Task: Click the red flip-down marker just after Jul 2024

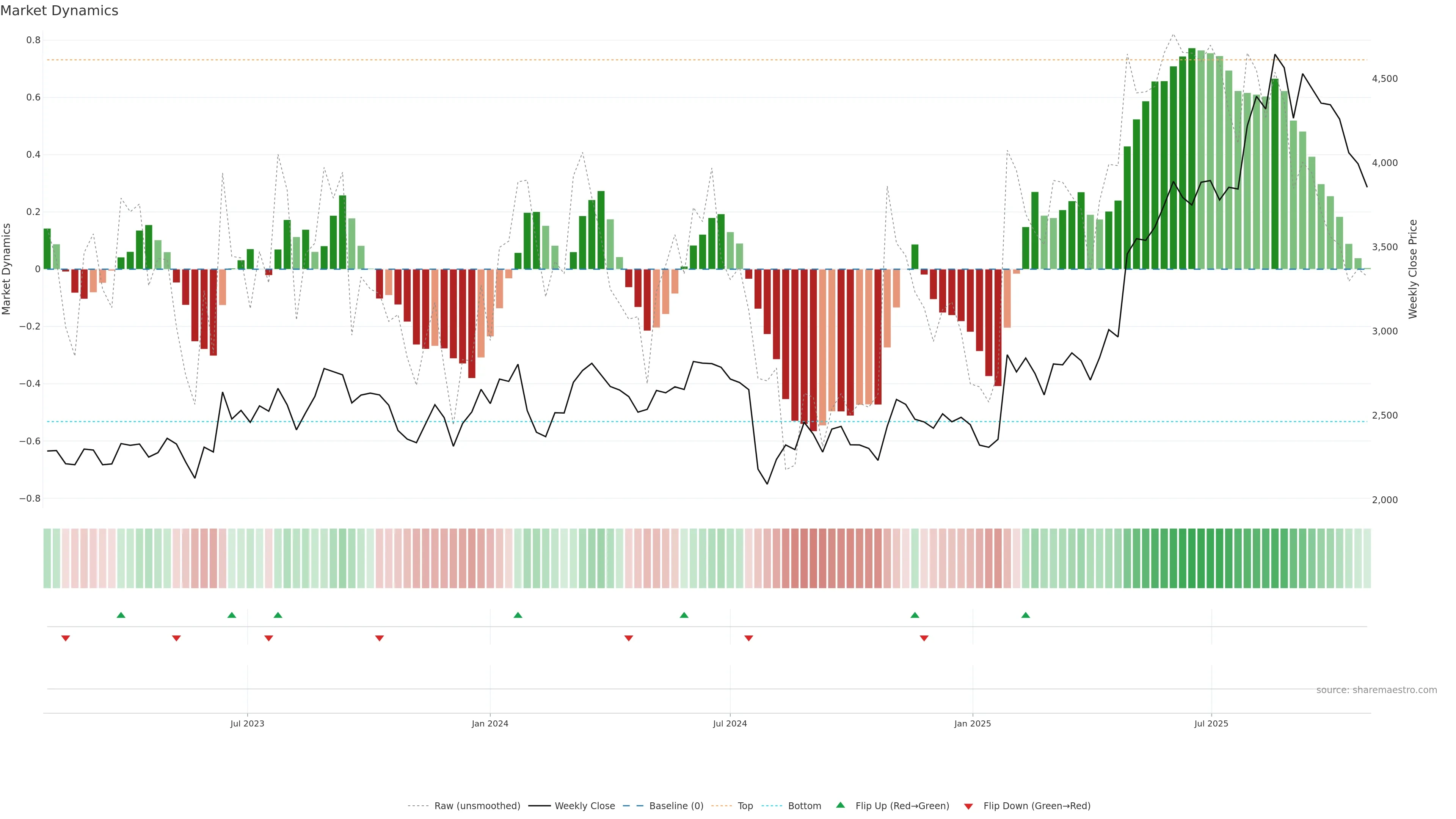Action: tap(749, 638)
